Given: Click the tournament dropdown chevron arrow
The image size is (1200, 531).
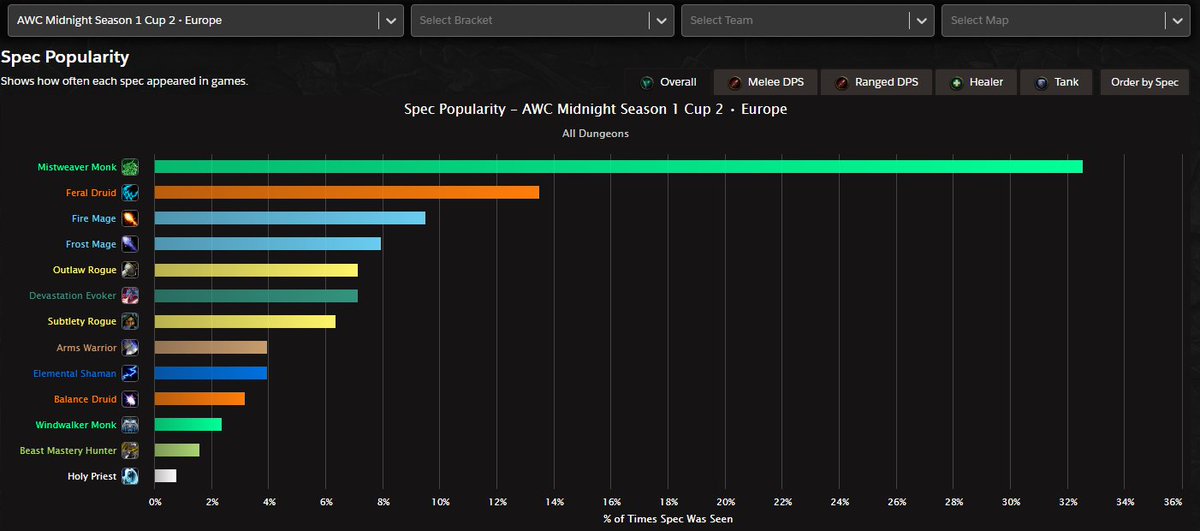Looking at the screenshot, I should click(x=390, y=20).
